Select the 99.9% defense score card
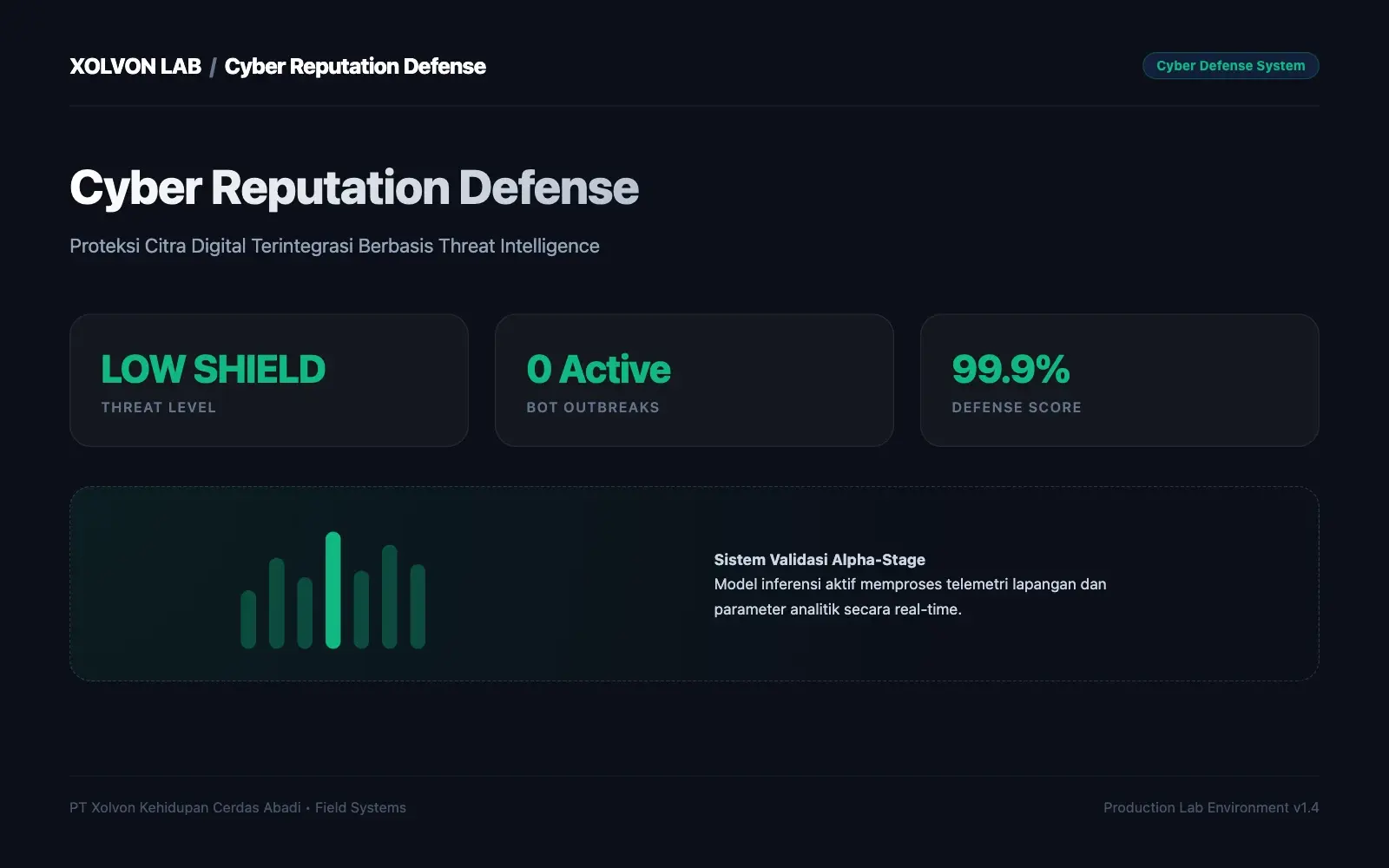The width and height of the screenshot is (1389, 868). 1120,380
